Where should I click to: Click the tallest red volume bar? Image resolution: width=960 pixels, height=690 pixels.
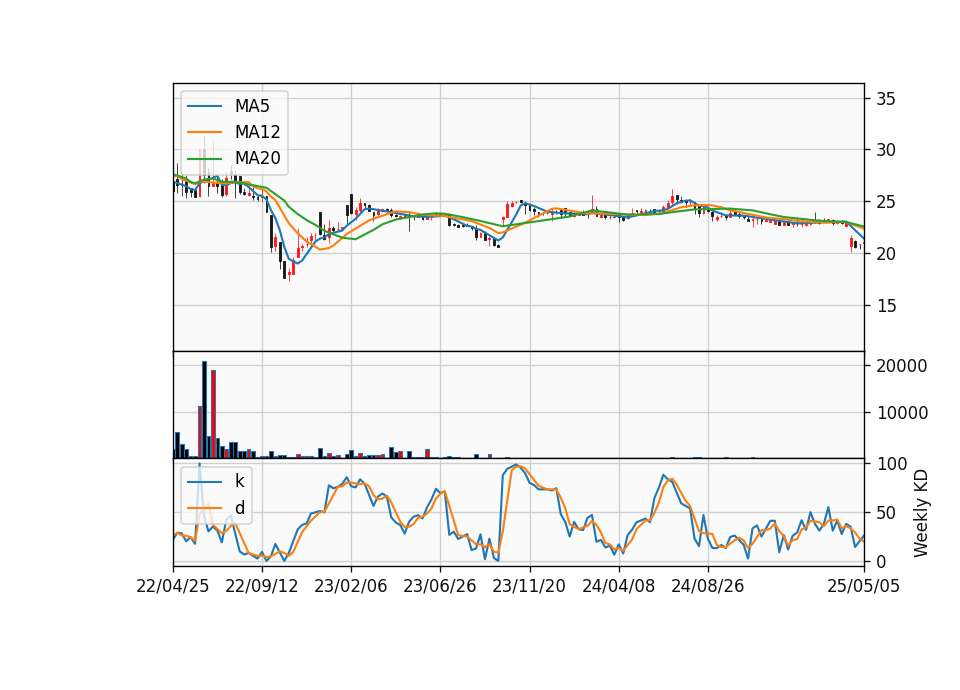point(214,414)
